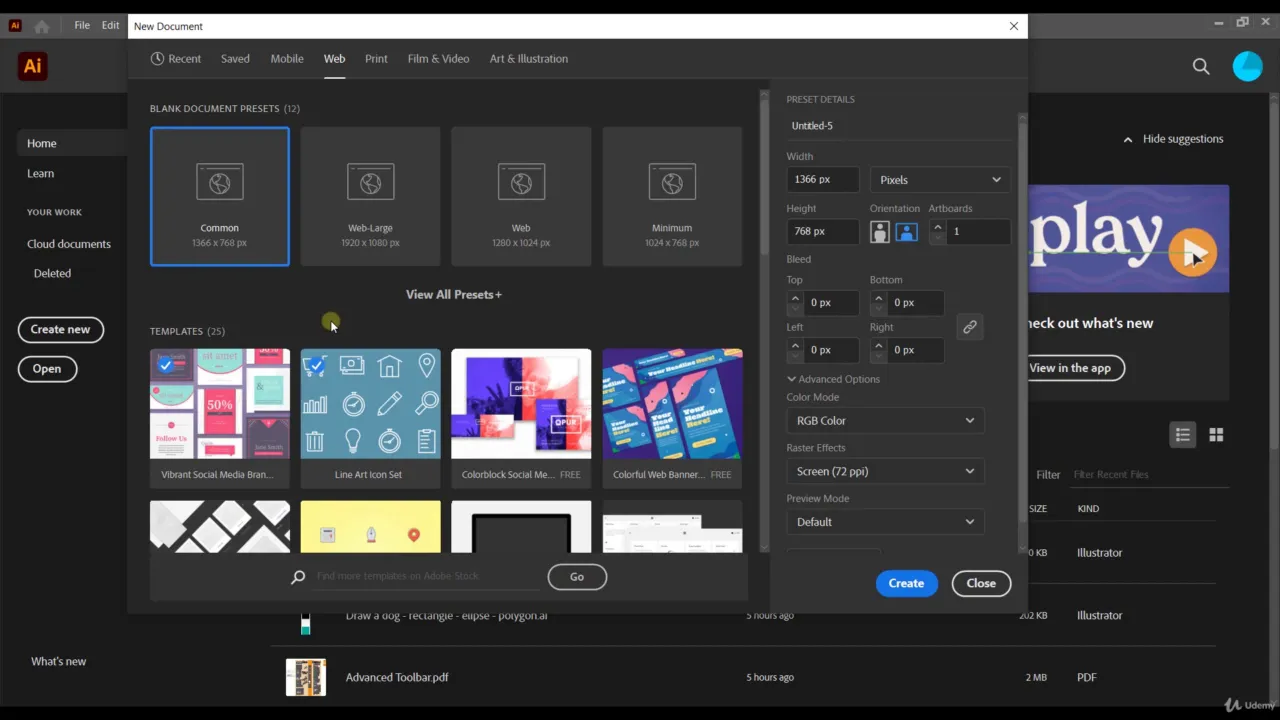Click the search magnifier icon in header
The width and height of the screenshot is (1280, 720).
1201,66
